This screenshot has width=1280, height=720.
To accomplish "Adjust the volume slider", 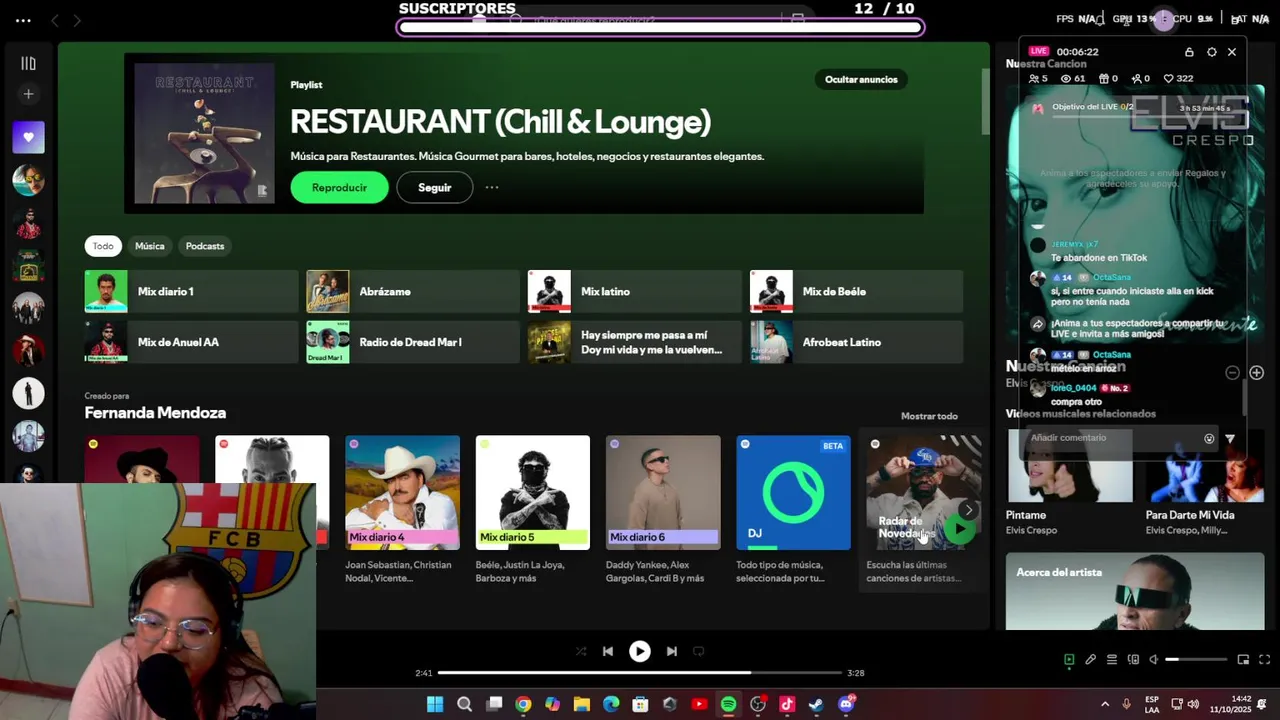I will pyautogui.click(x=1196, y=659).
